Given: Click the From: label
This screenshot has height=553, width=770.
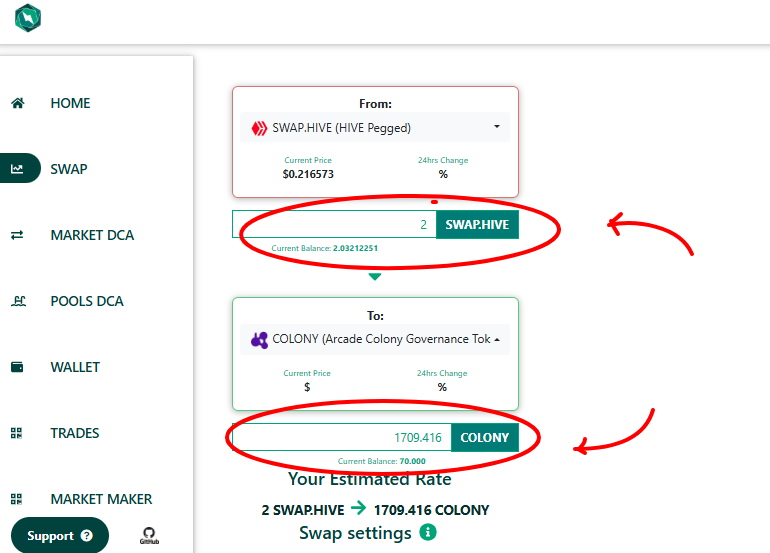Looking at the screenshot, I should [375, 104].
